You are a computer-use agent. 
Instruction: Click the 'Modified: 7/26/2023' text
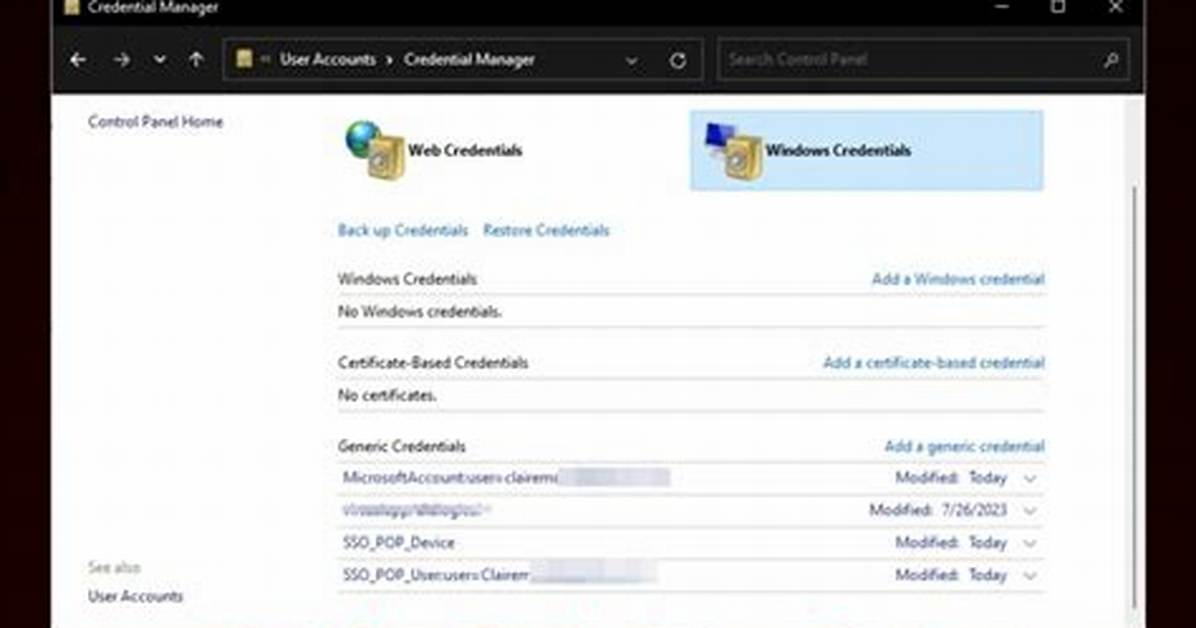tap(938, 510)
